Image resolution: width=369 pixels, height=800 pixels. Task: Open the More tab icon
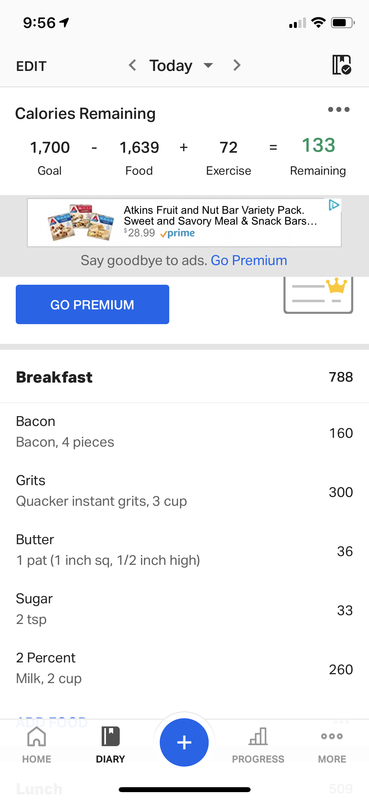tap(332, 737)
